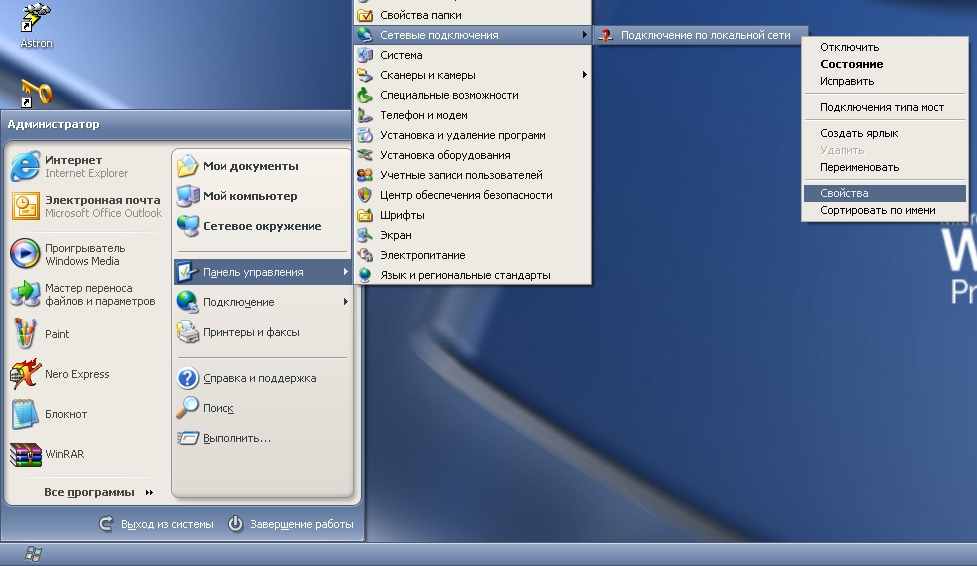Viewport: 977px width, 566px height.
Task: Click the Astron desktop shortcut icon
Action: (x=35, y=17)
